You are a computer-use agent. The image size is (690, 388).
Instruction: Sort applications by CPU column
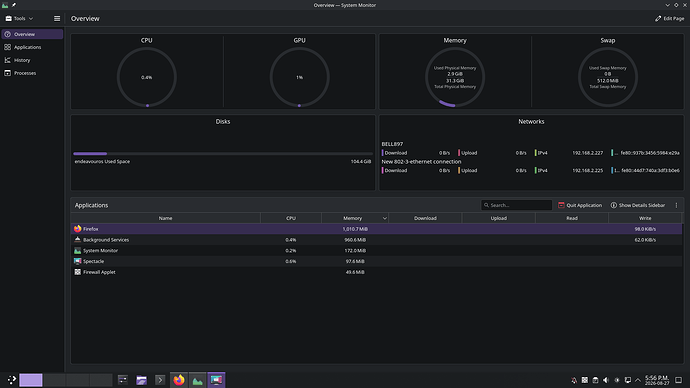[x=291, y=218]
